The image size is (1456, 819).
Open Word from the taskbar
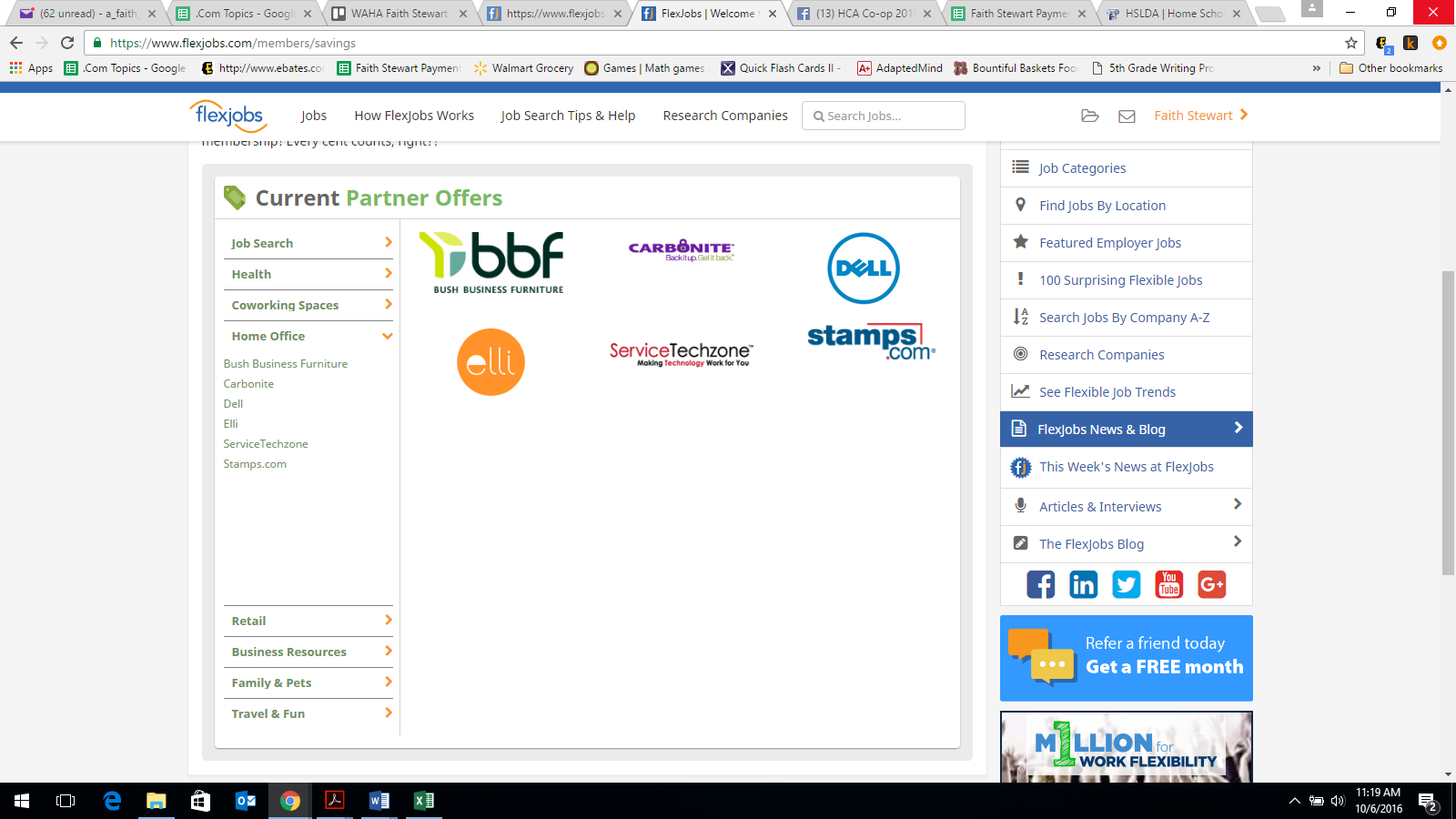(379, 801)
